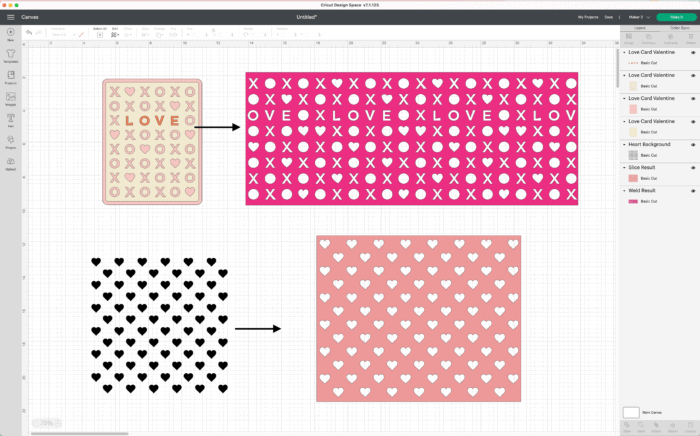Select the Text tool
This screenshot has width=700, height=436.
click(x=10, y=119)
